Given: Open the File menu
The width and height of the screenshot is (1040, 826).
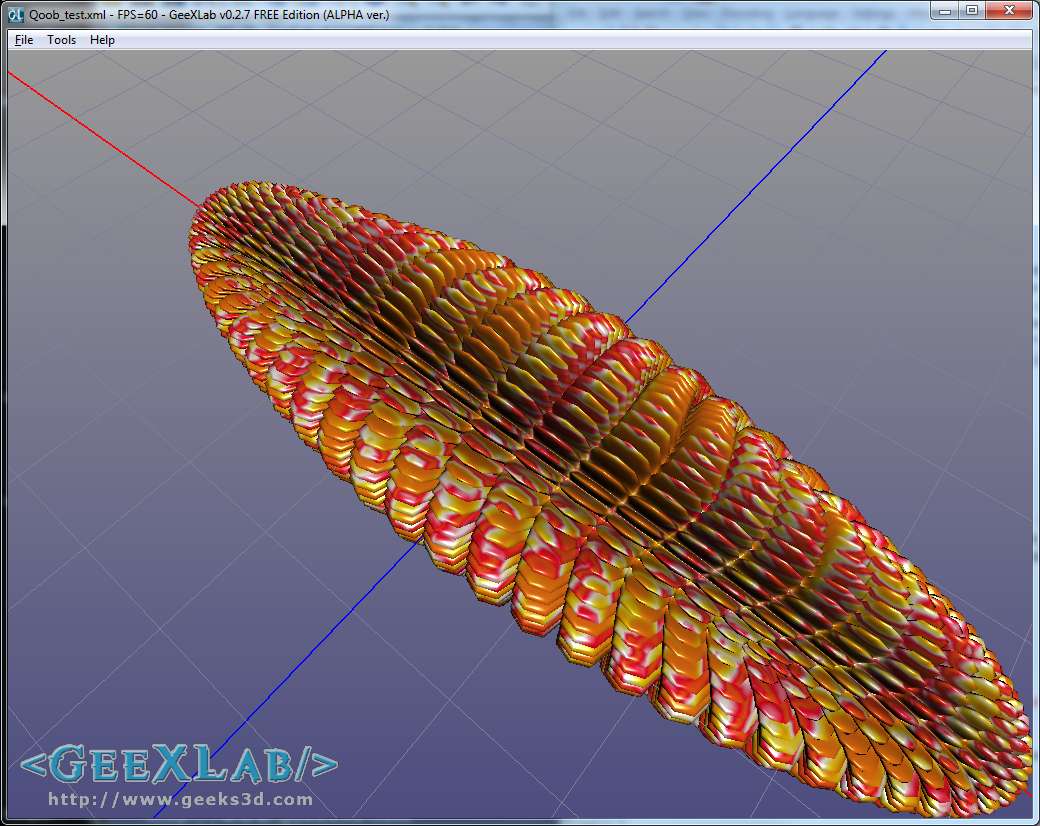Looking at the screenshot, I should point(24,40).
